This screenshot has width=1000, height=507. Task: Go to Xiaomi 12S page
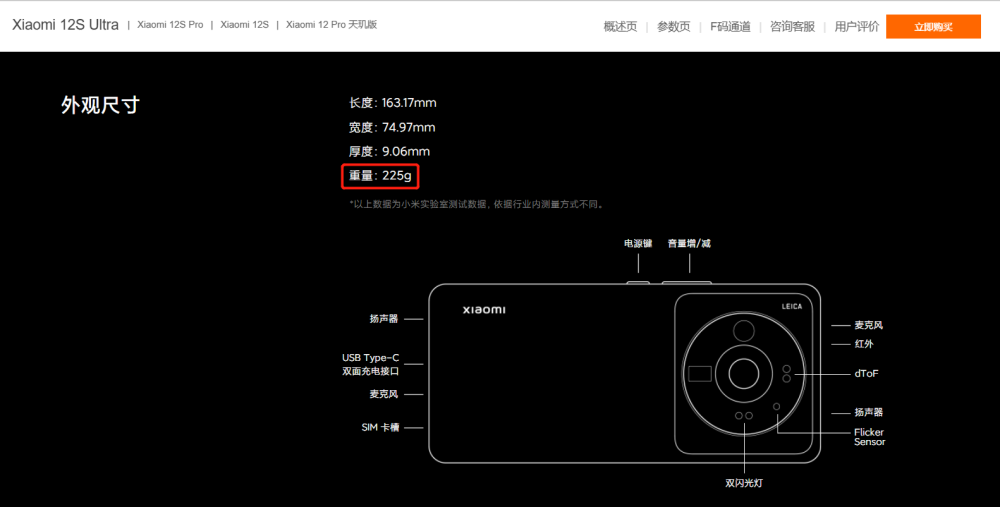coord(244,25)
